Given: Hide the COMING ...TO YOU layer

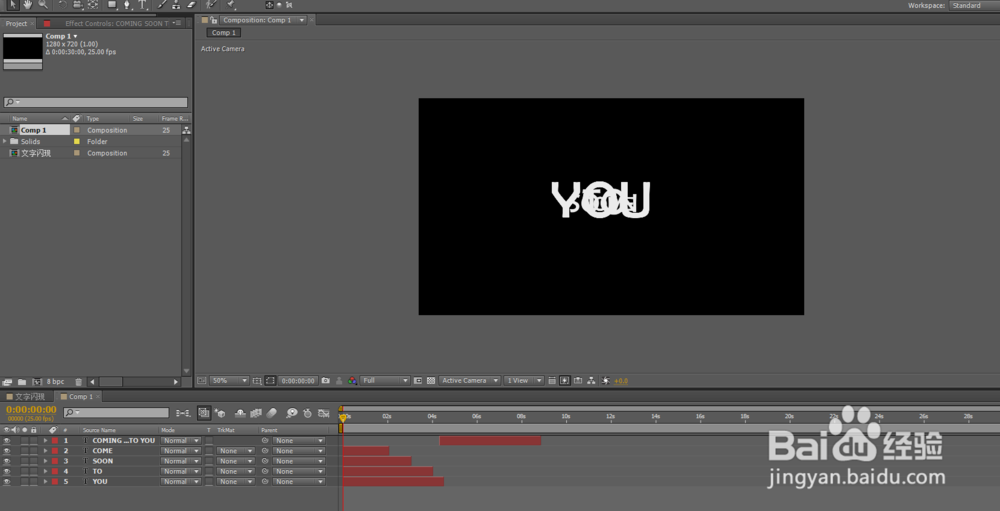Looking at the screenshot, I should [7, 441].
